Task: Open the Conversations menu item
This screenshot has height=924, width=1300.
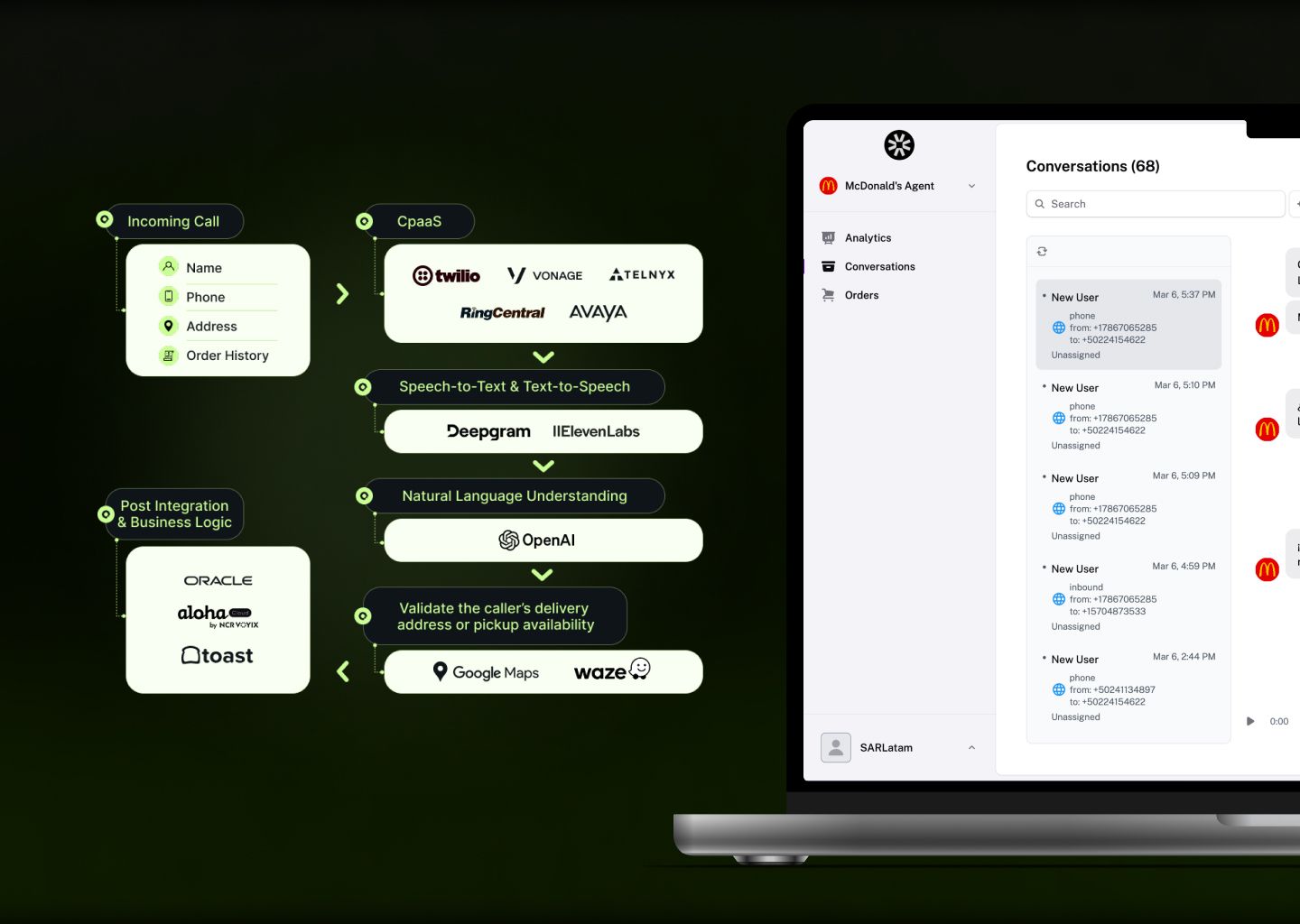Action: click(879, 267)
